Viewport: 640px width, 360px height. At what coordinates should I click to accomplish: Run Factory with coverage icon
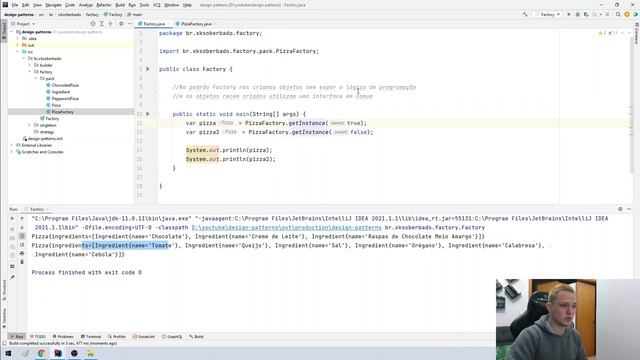click(x=586, y=14)
